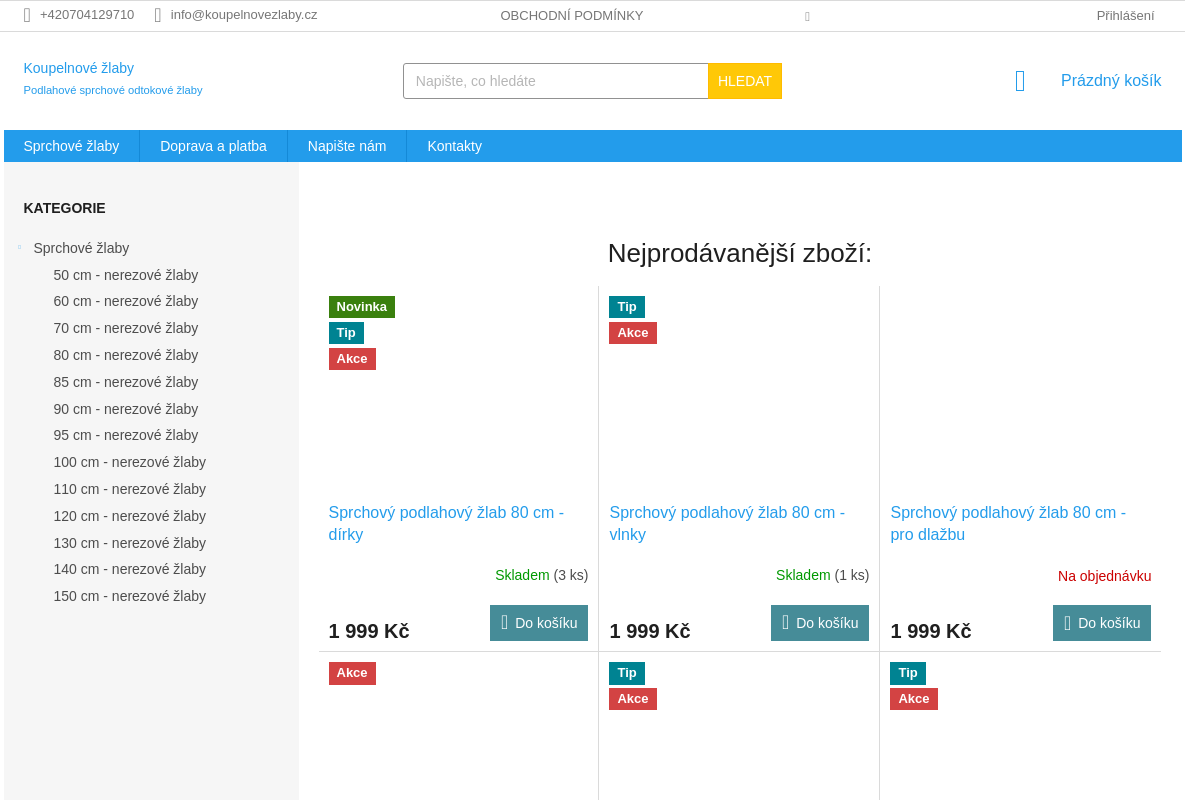Click the KATEGORIE sidebar heading
1200x800 pixels.
point(65,208)
